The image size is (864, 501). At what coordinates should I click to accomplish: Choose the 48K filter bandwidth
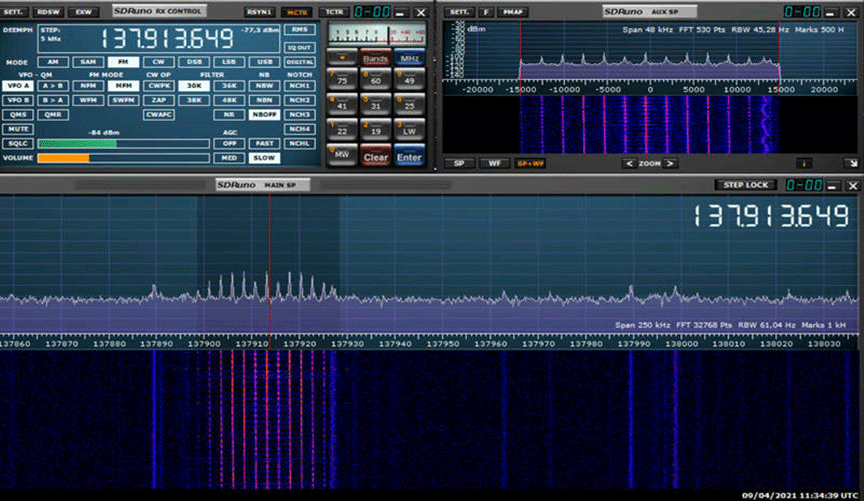[229, 100]
